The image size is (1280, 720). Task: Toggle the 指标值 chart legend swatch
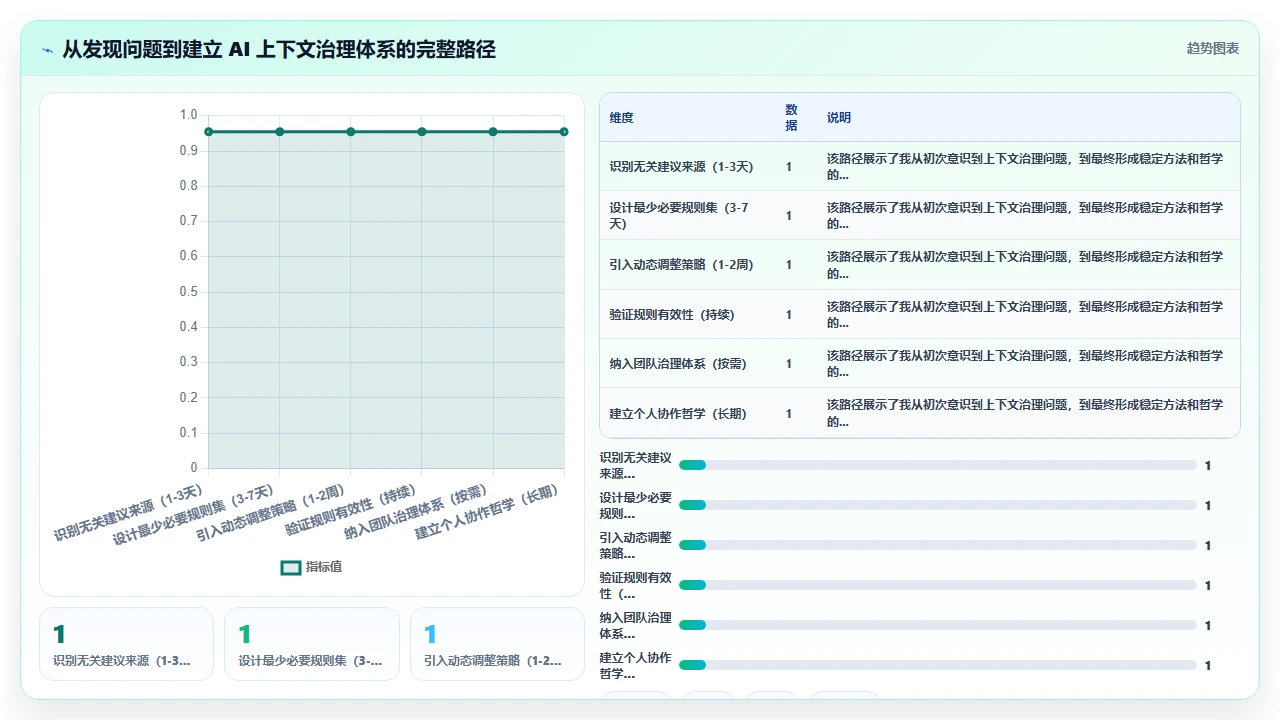click(x=291, y=567)
